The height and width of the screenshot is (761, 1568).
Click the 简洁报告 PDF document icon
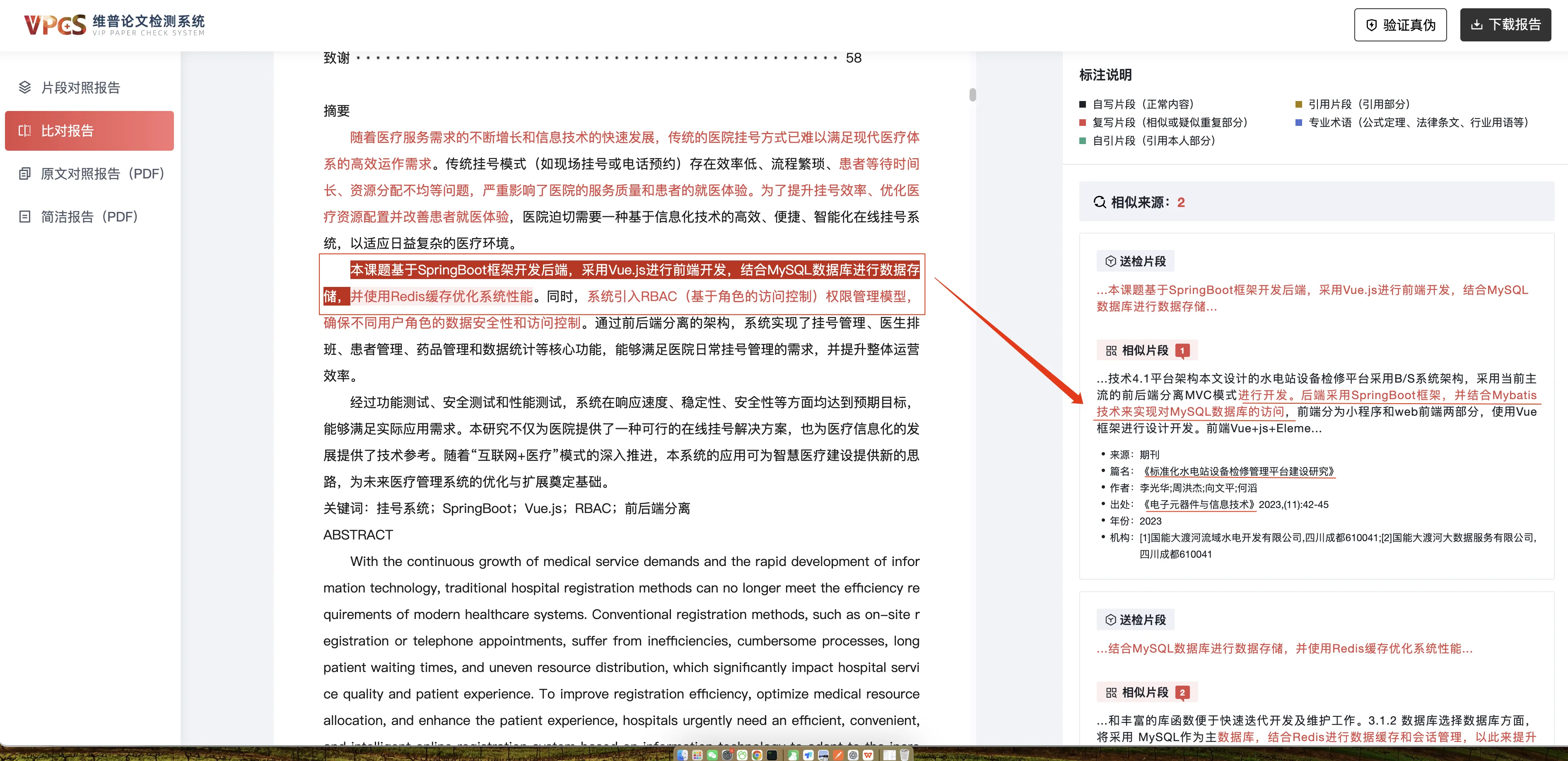(25, 217)
